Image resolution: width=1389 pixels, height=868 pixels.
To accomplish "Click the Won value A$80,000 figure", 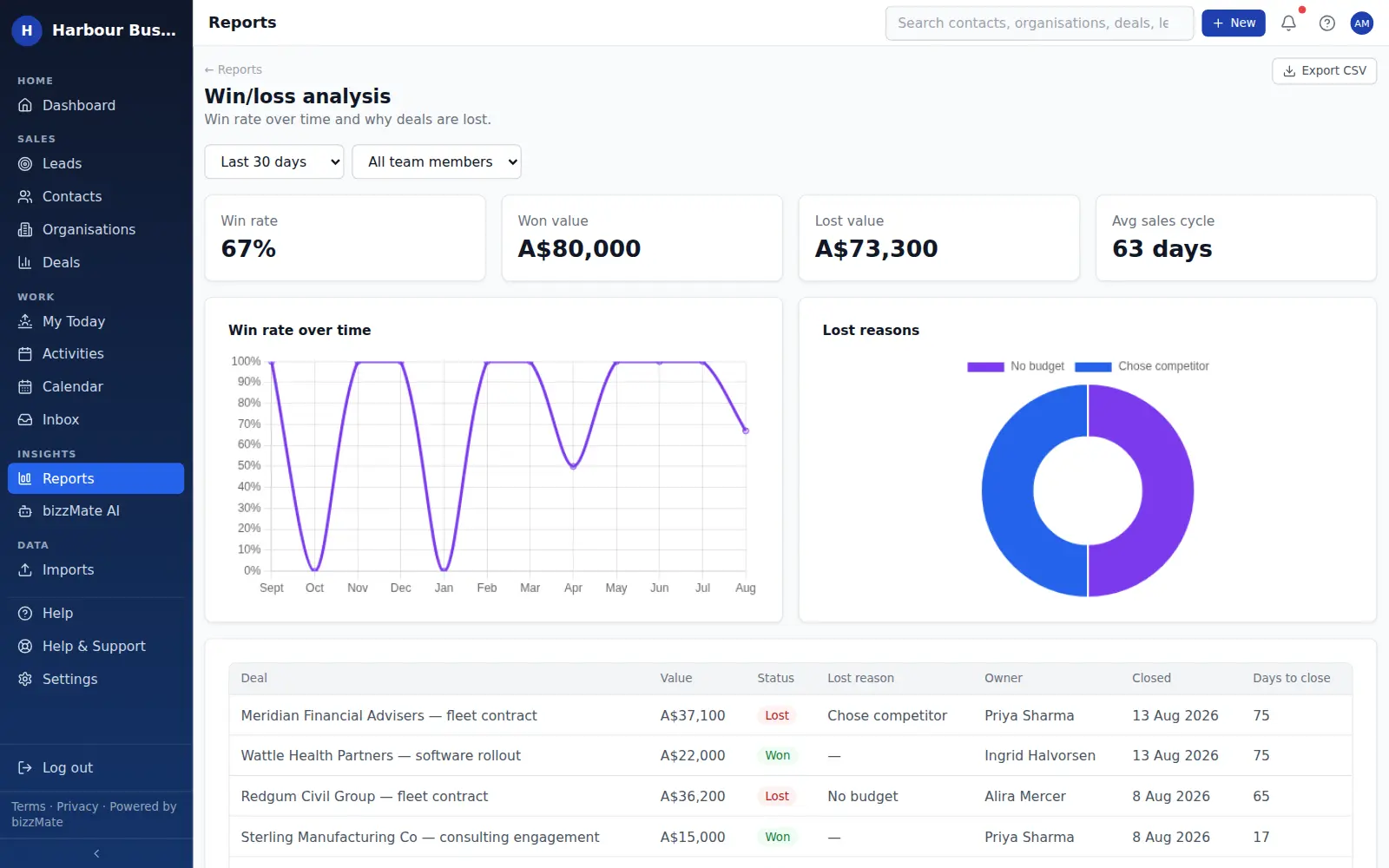I will (579, 249).
